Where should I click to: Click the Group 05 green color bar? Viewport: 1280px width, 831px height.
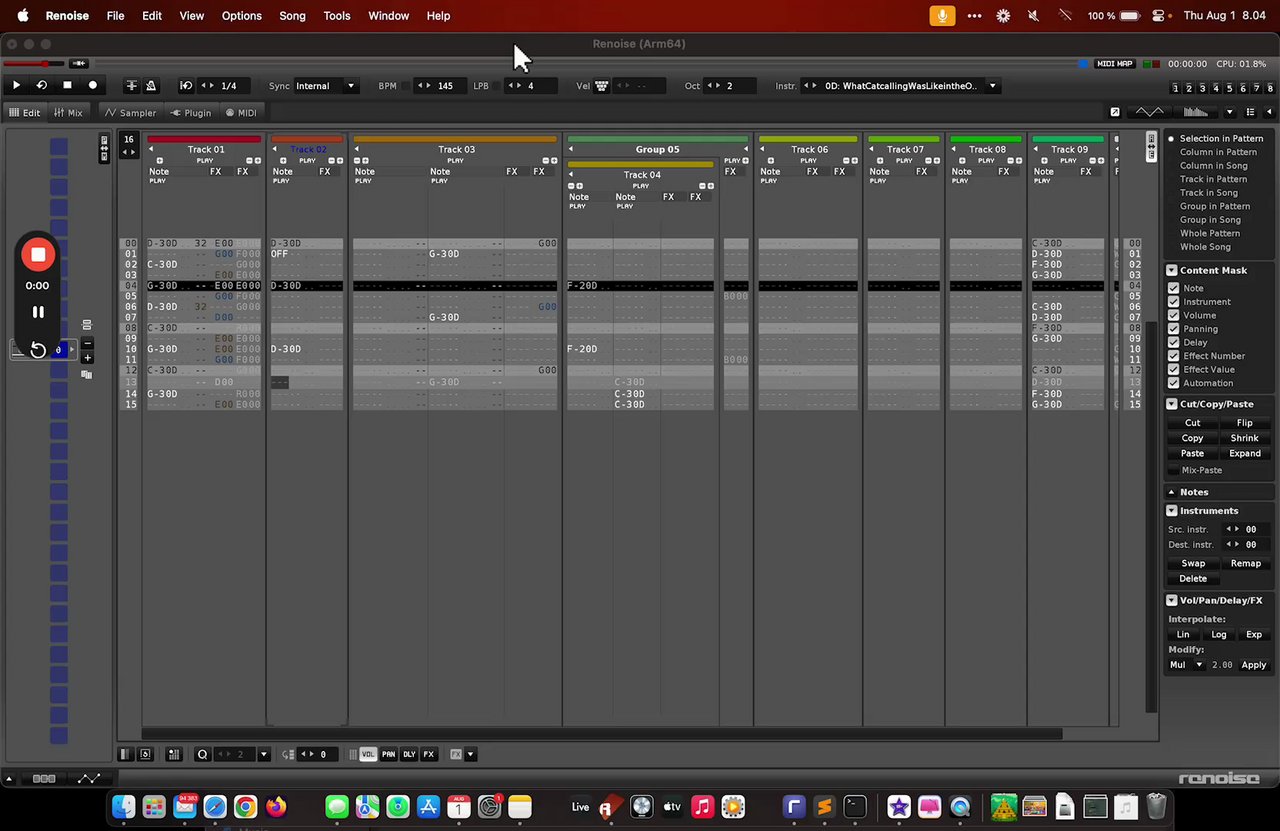point(657,139)
